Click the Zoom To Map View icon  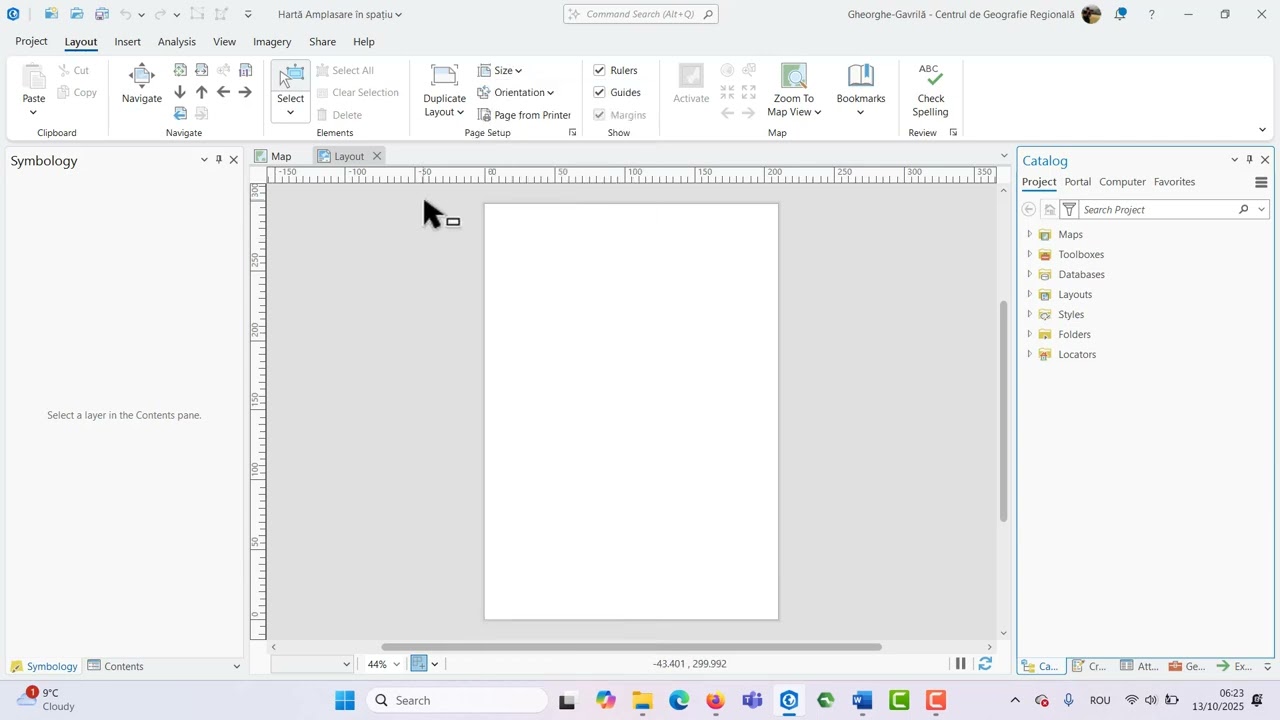point(794,76)
